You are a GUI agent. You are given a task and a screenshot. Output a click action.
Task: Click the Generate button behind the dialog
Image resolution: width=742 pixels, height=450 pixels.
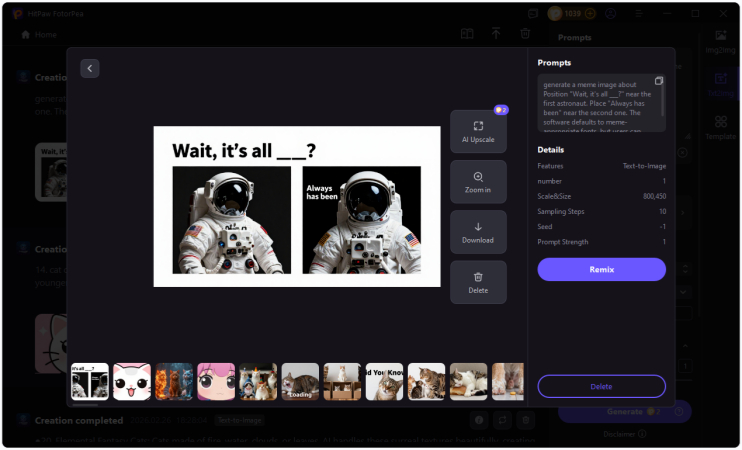click(x=623, y=411)
